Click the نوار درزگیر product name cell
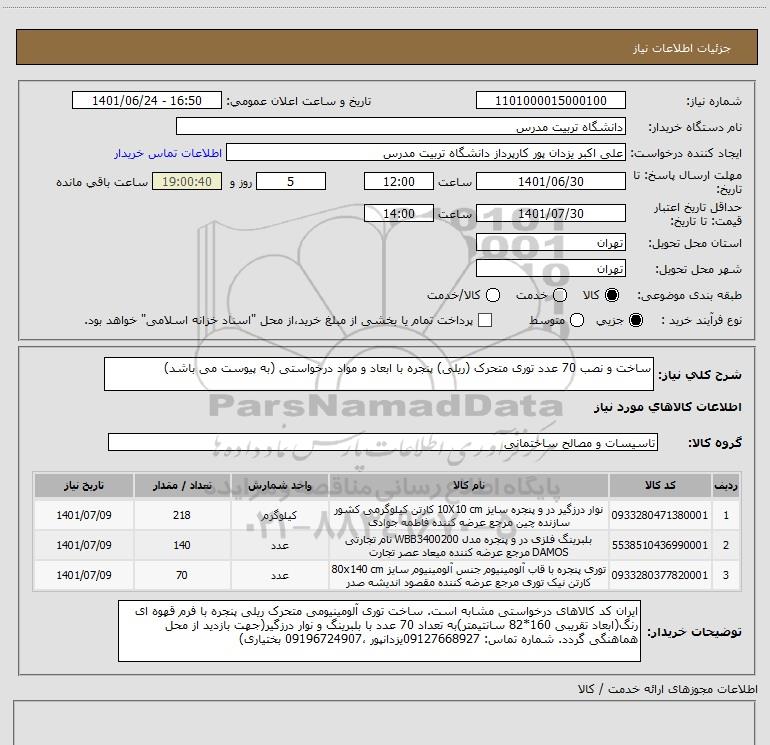Viewport: 770px width, 745px height. coord(468,516)
